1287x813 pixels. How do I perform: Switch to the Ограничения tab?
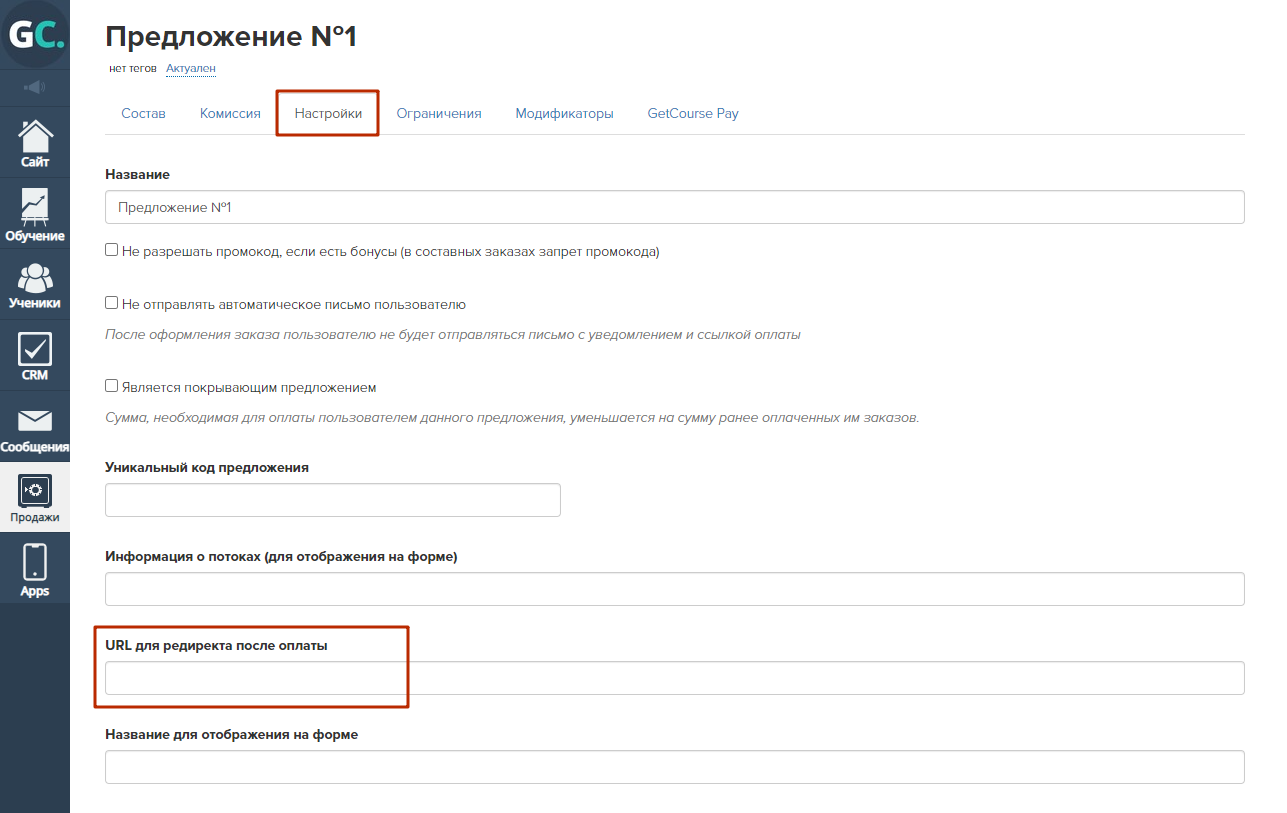coord(439,114)
